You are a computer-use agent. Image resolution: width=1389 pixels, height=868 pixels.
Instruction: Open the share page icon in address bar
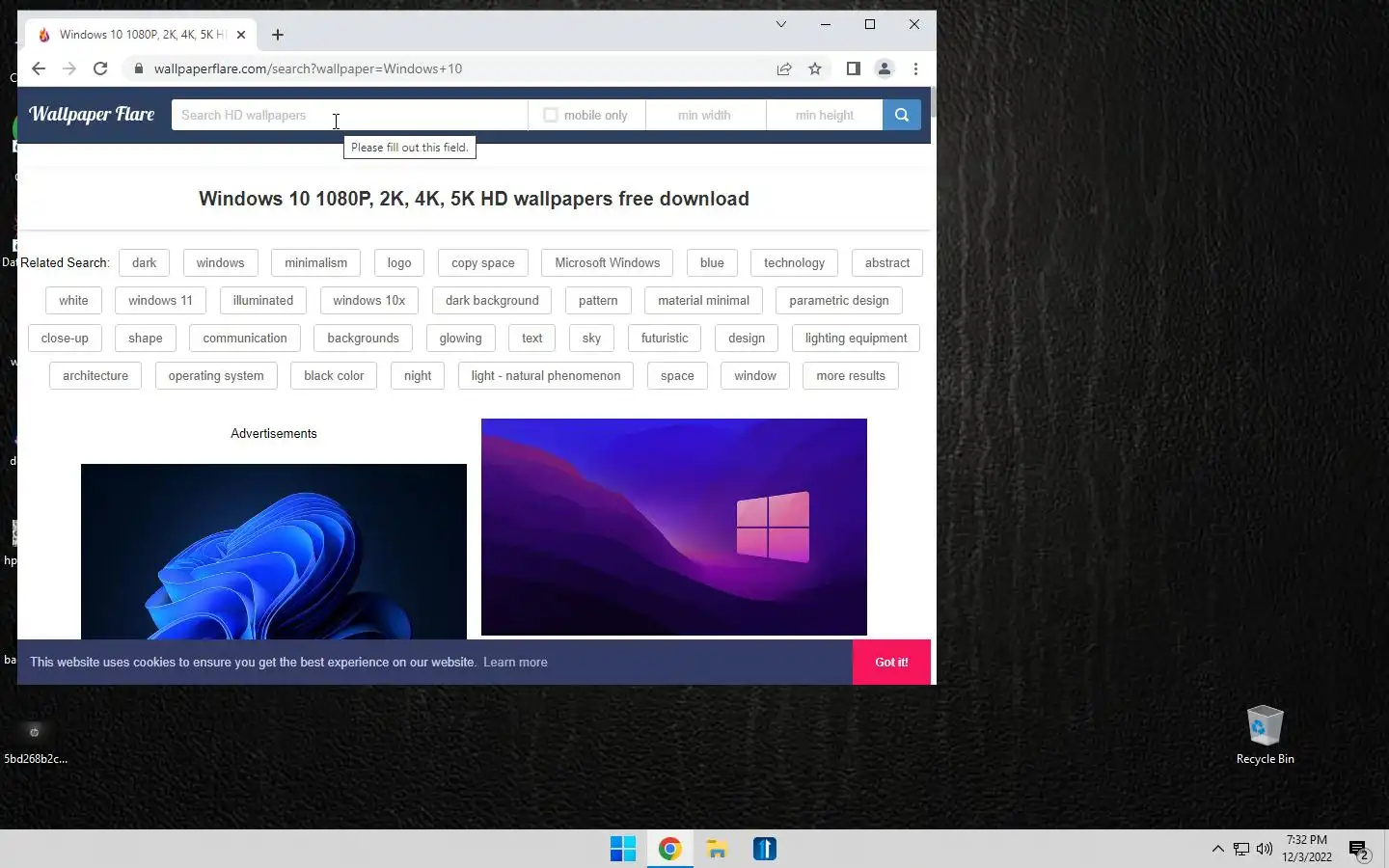tap(784, 68)
